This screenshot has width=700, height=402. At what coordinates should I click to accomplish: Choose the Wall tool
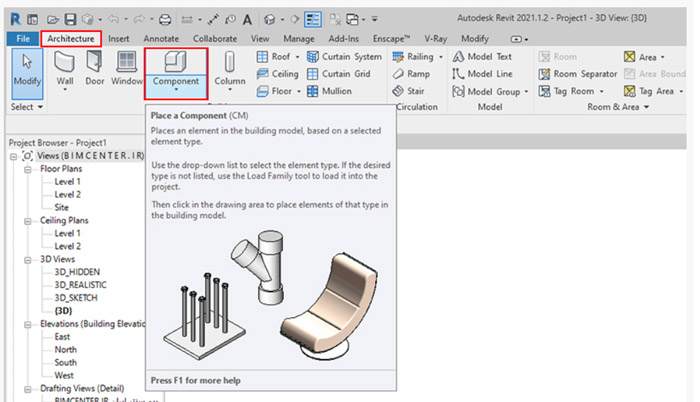[65, 71]
